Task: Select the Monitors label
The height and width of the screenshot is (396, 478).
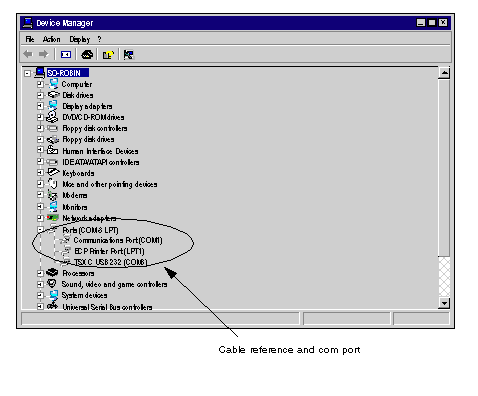Action: coord(75,207)
